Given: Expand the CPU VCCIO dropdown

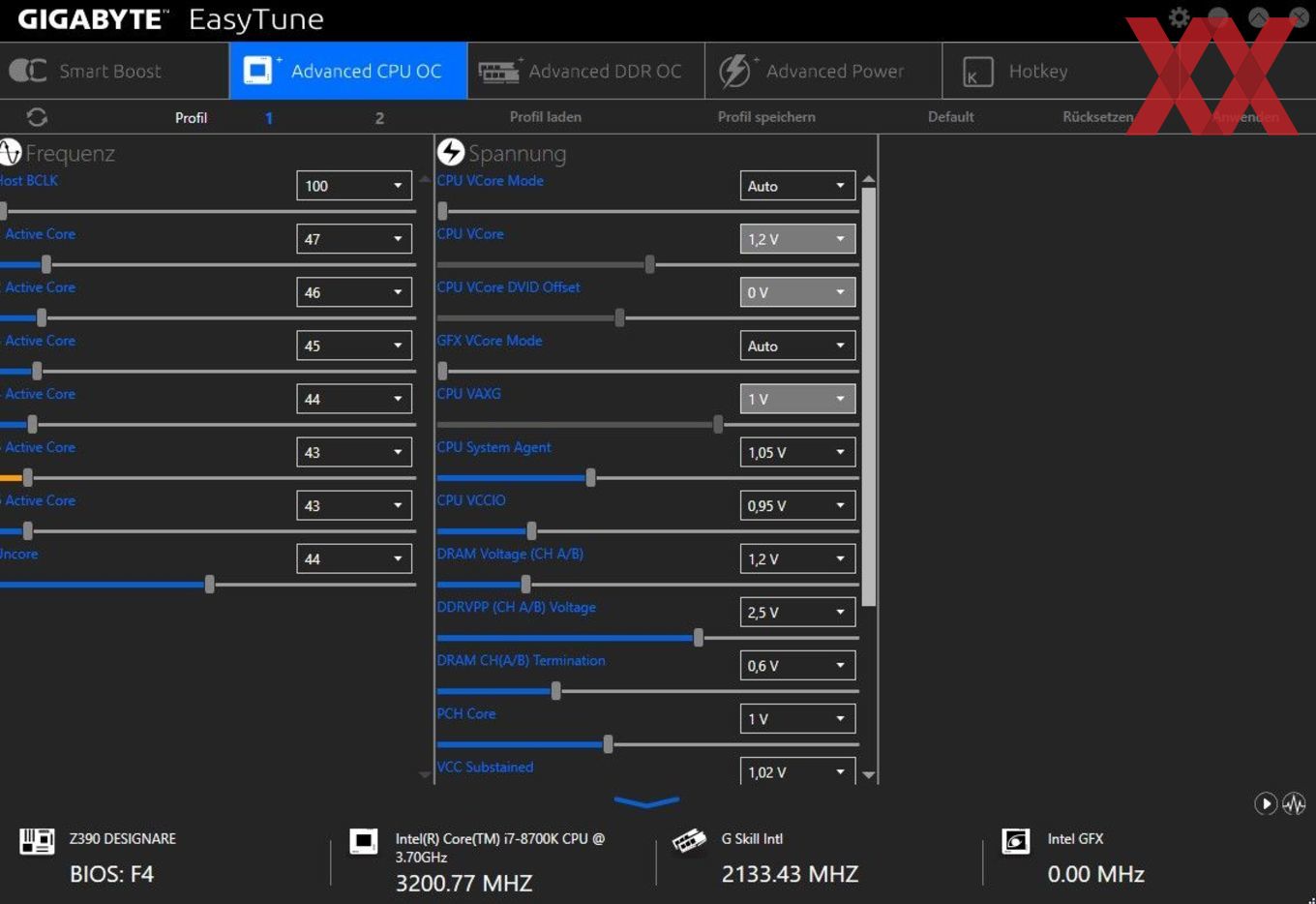Looking at the screenshot, I should pyautogui.click(x=798, y=505).
